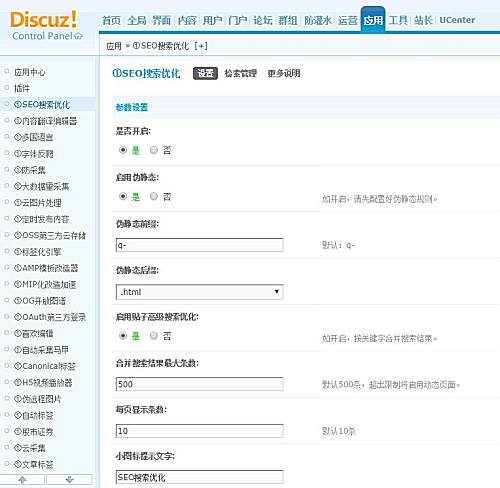Image resolution: width=500 pixels, height=488 pixels.
Task: Click the bullet icon beside 插件
Action: pos(6,88)
